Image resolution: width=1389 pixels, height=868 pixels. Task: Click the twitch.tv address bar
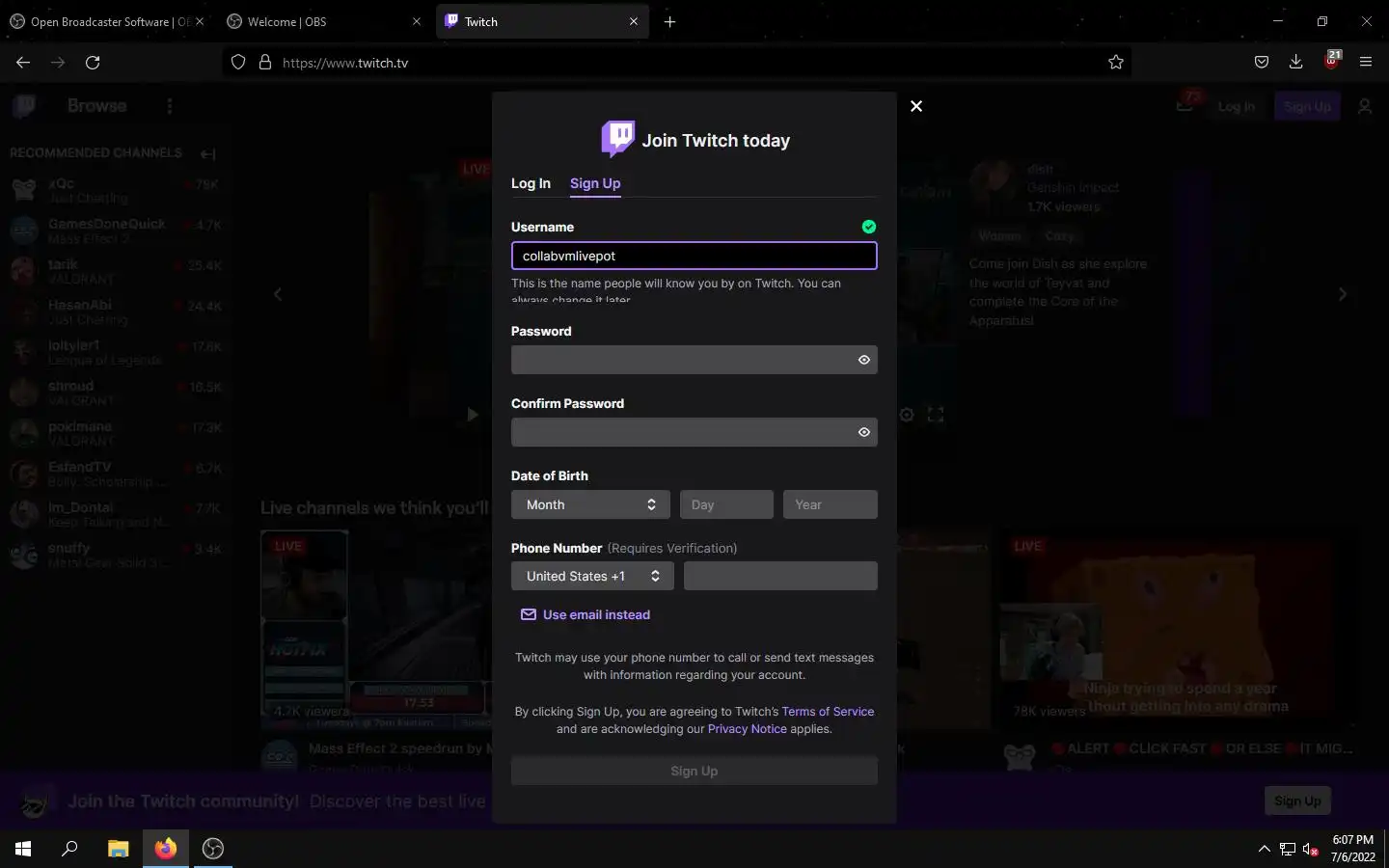click(x=675, y=63)
